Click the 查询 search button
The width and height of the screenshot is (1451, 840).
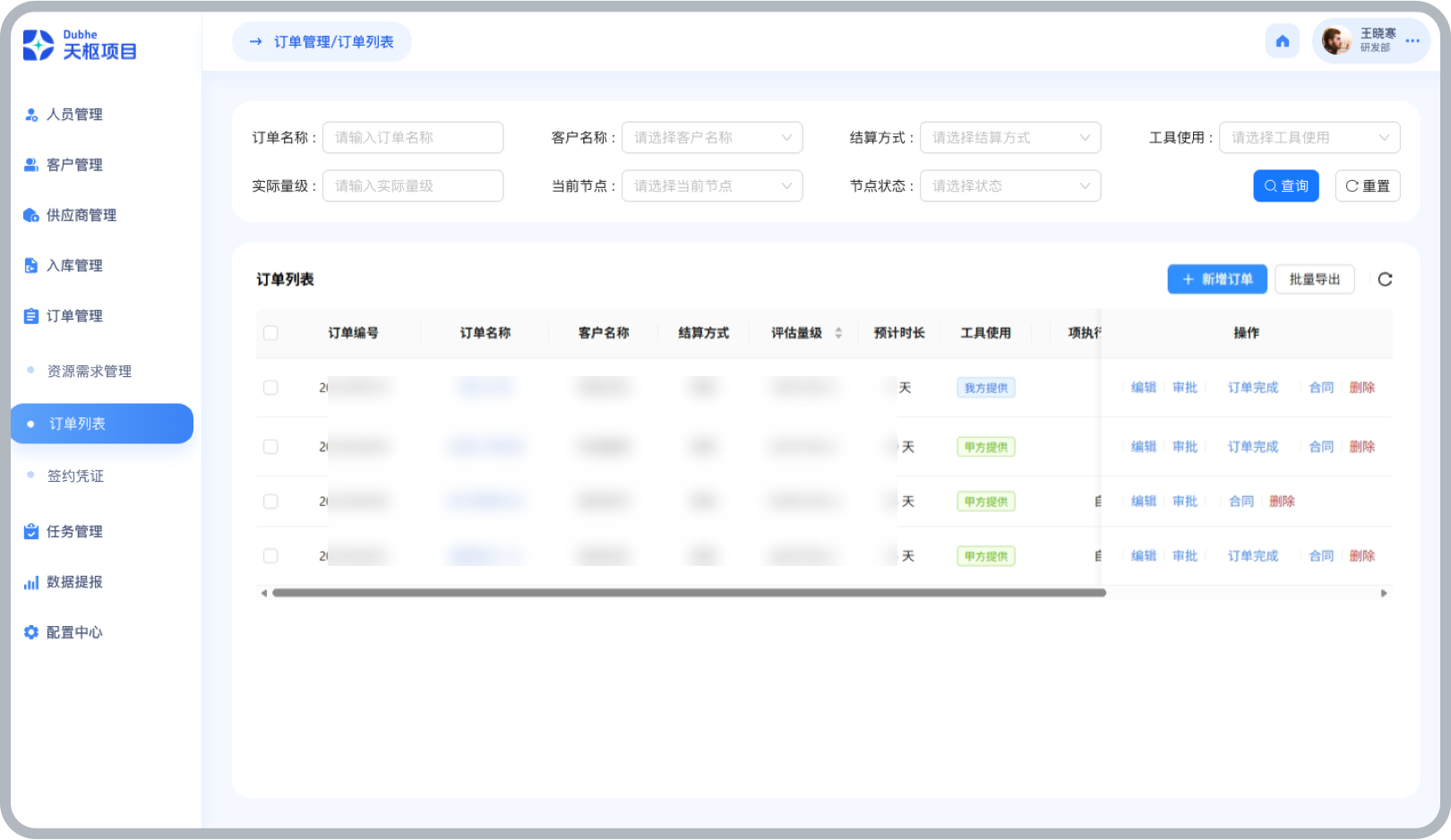[x=1285, y=186]
